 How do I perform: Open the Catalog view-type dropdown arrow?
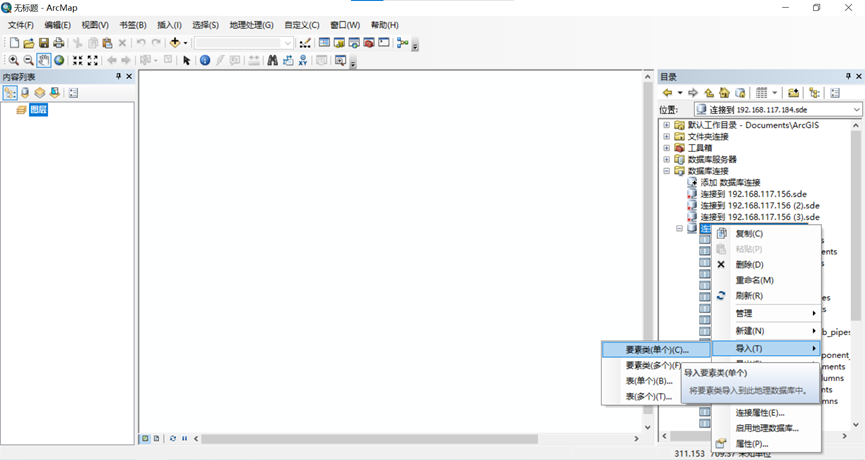pos(775,93)
